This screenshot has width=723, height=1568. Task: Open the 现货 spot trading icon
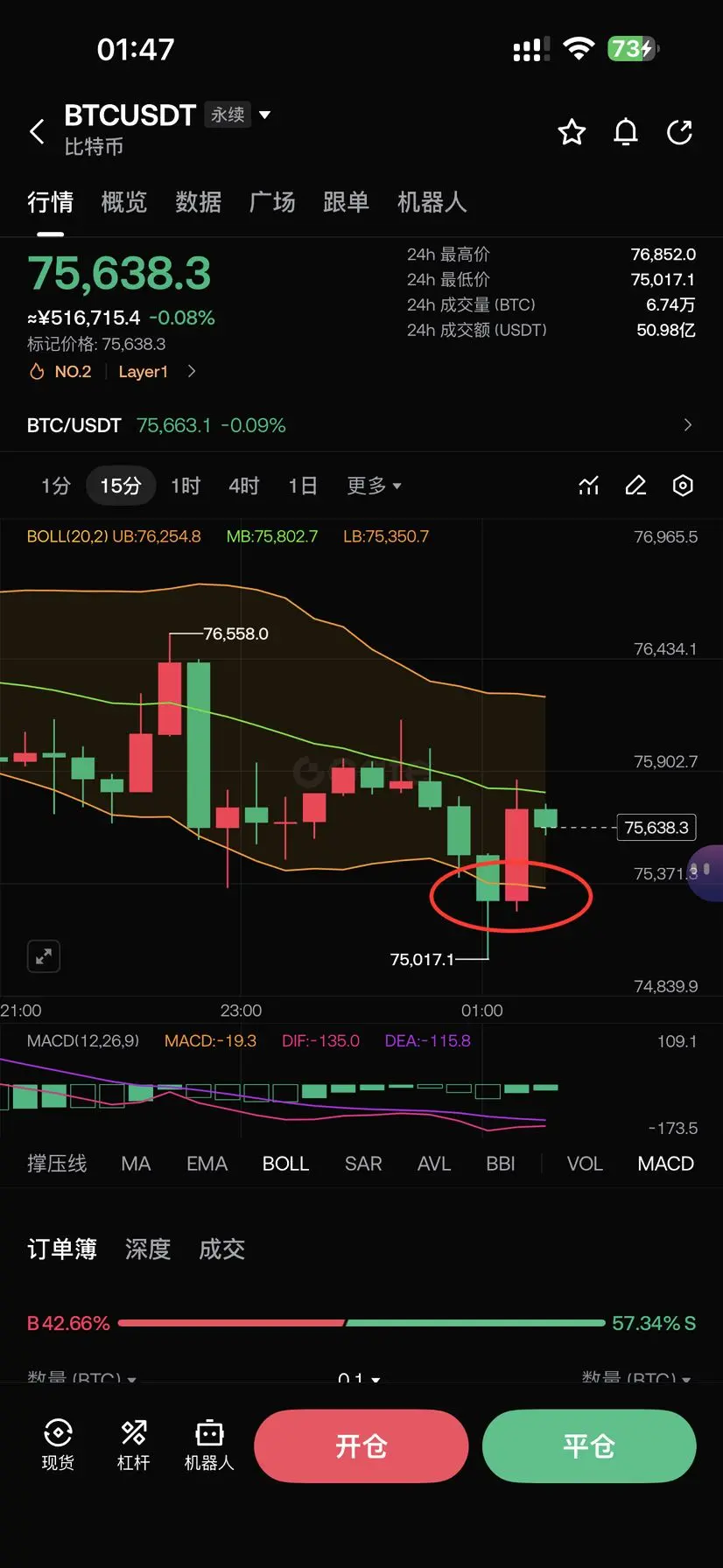(x=58, y=1444)
